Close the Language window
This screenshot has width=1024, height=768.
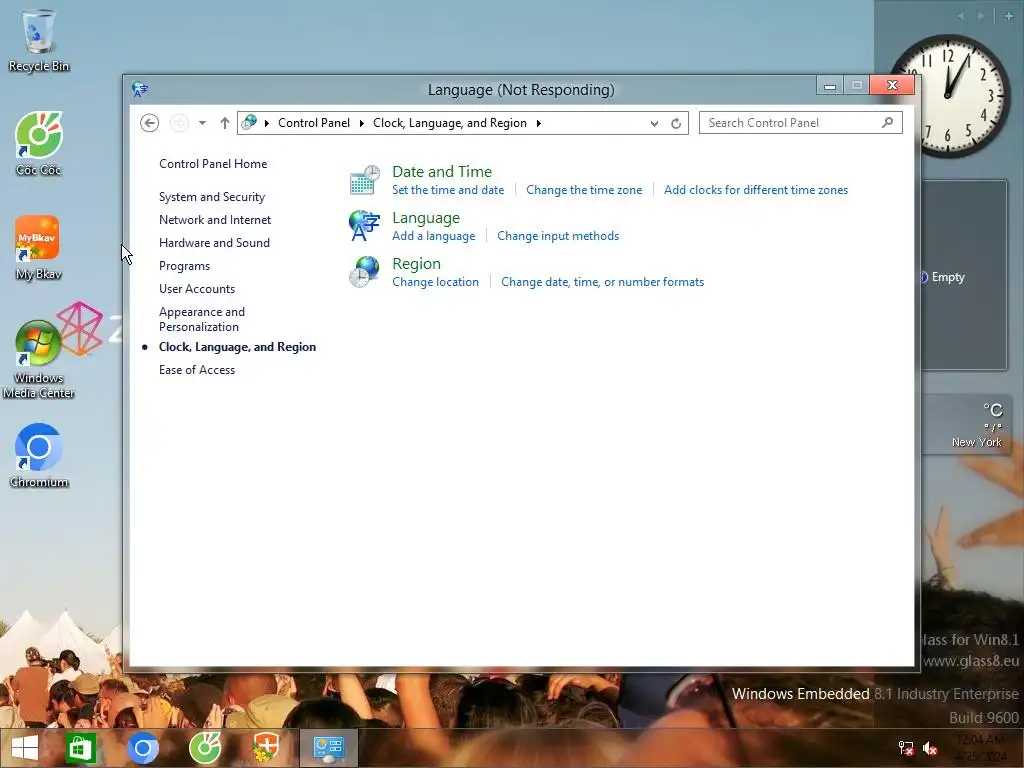pyautogui.click(x=891, y=86)
